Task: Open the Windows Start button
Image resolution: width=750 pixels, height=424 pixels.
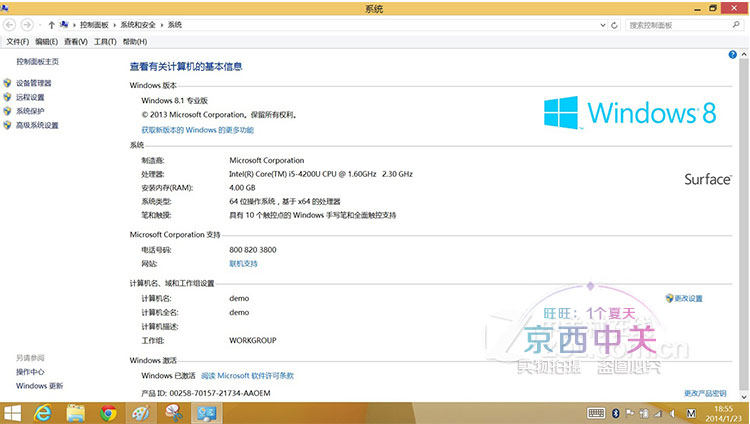Action: coord(12,413)
